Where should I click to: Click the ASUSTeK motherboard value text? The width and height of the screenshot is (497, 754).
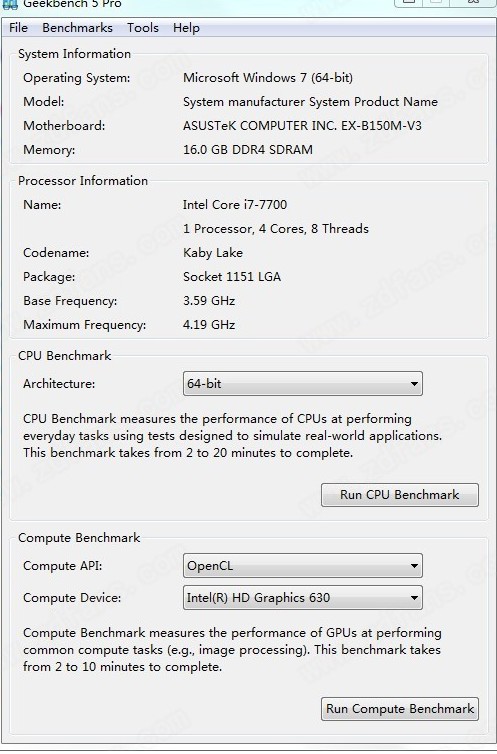tap(302, 126)
